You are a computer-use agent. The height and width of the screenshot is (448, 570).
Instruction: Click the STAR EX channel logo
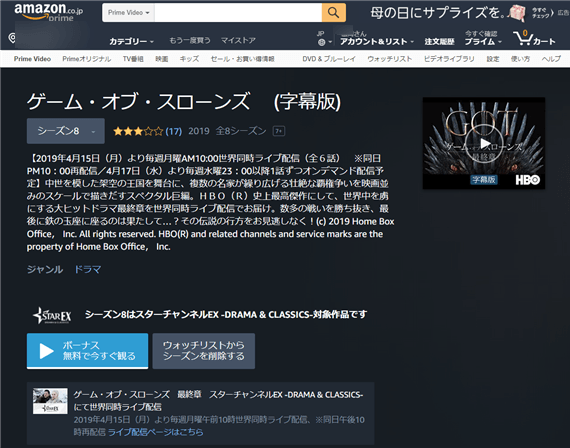pyautogui.click(x=52, y=315)
